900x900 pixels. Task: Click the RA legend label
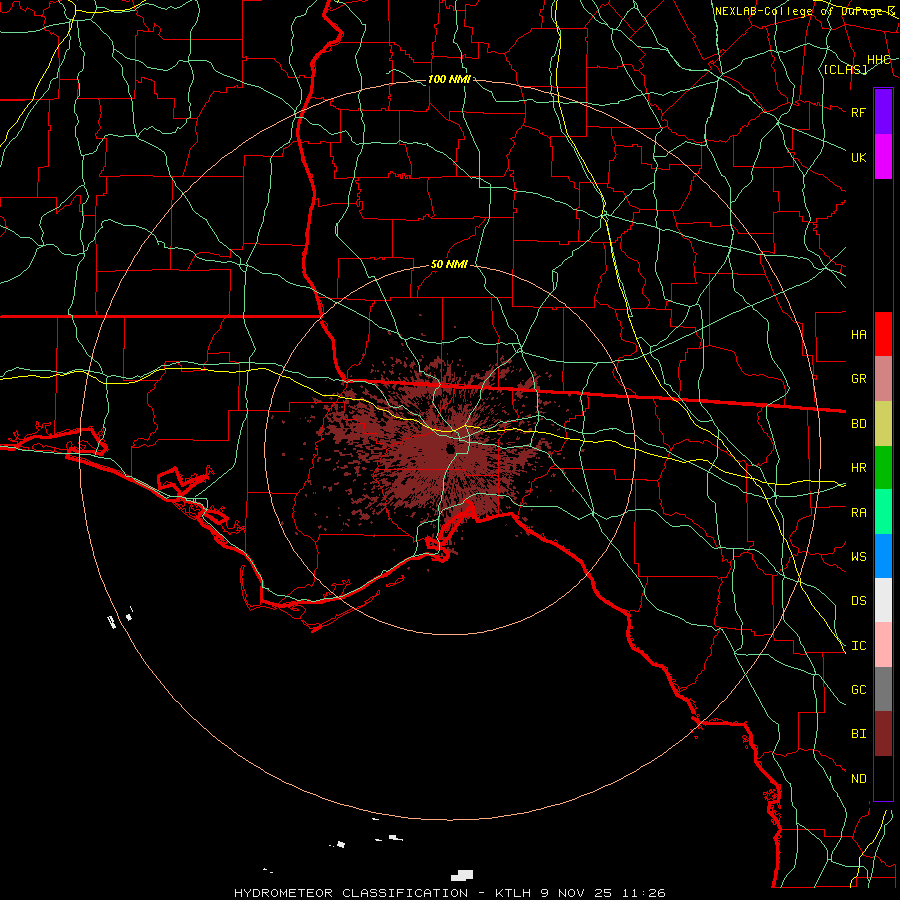tap(858, 512)
